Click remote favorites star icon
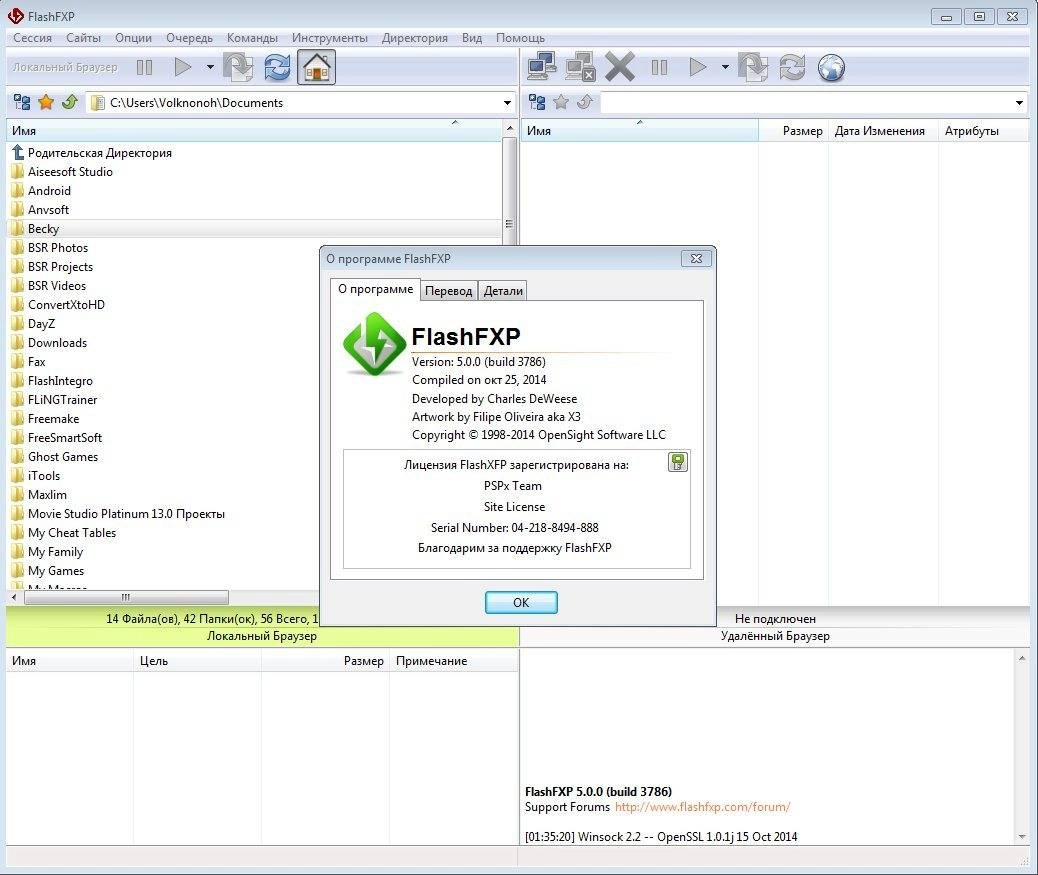The image size is (1038, 875). point(561,102)
